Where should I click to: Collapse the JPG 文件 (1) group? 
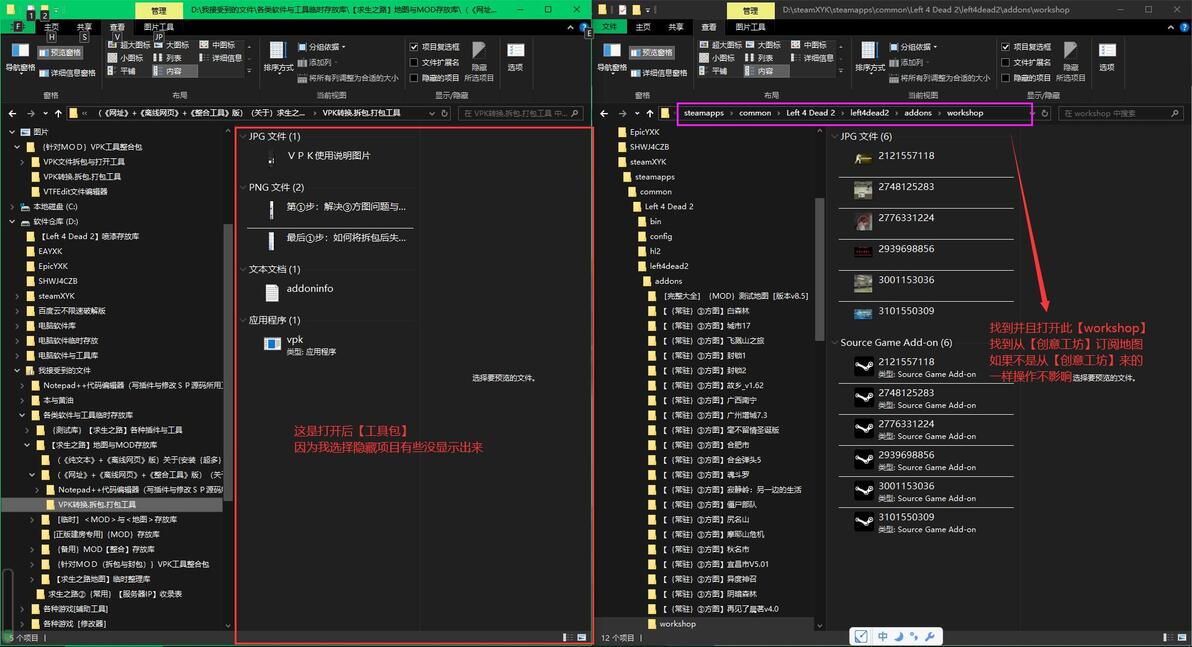243,137
